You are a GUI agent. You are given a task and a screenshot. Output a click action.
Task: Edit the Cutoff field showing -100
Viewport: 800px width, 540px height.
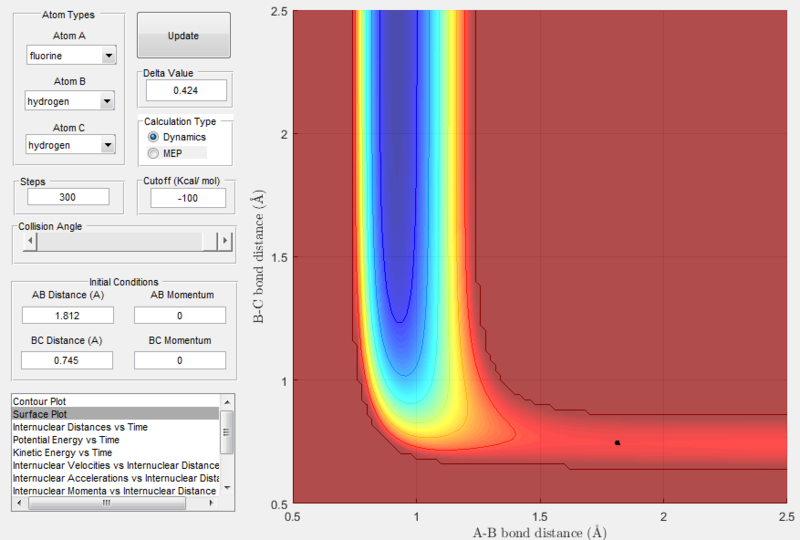(188, 198)
